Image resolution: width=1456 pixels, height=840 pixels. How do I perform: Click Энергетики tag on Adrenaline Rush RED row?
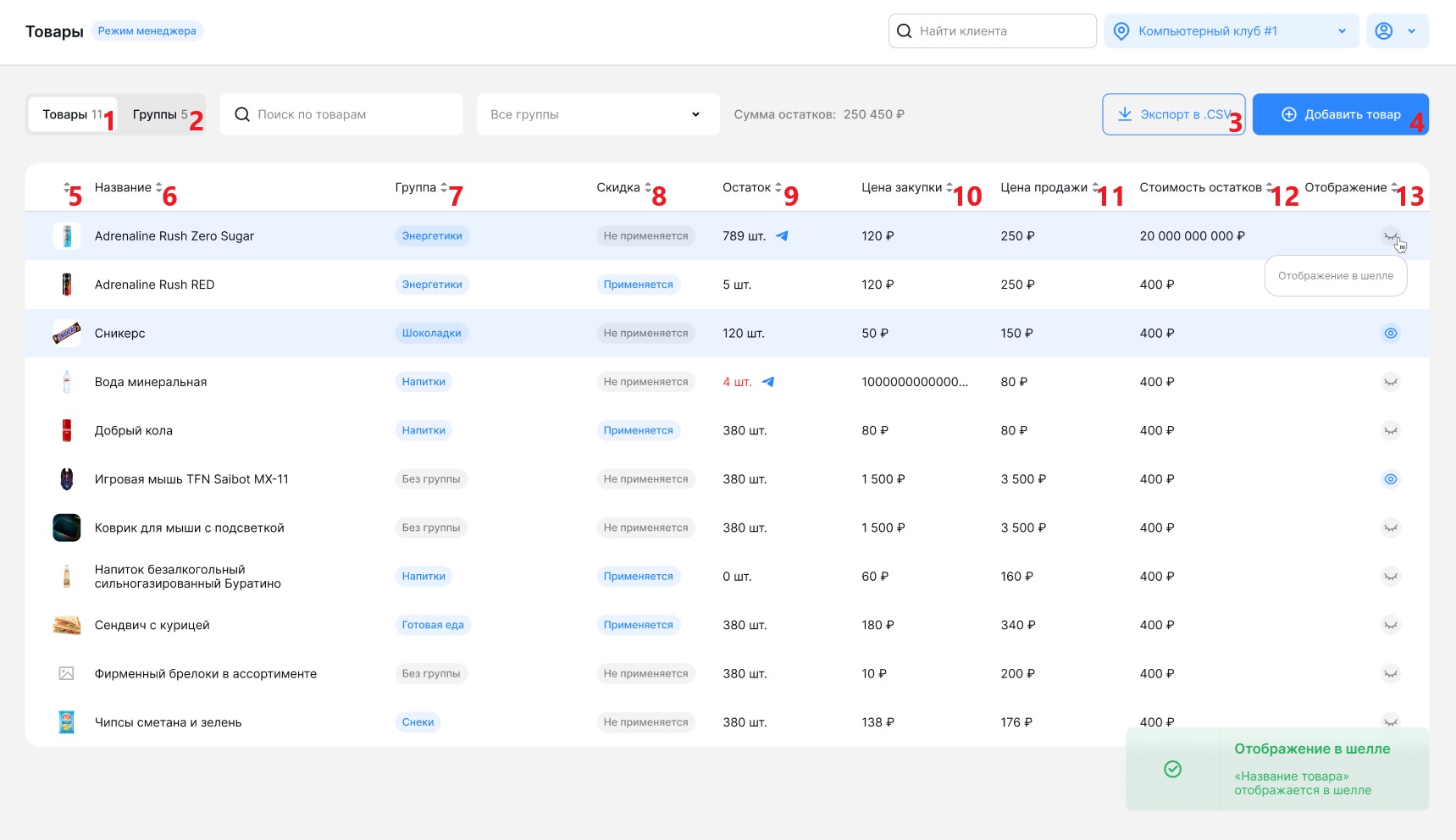tap(432, 285)
